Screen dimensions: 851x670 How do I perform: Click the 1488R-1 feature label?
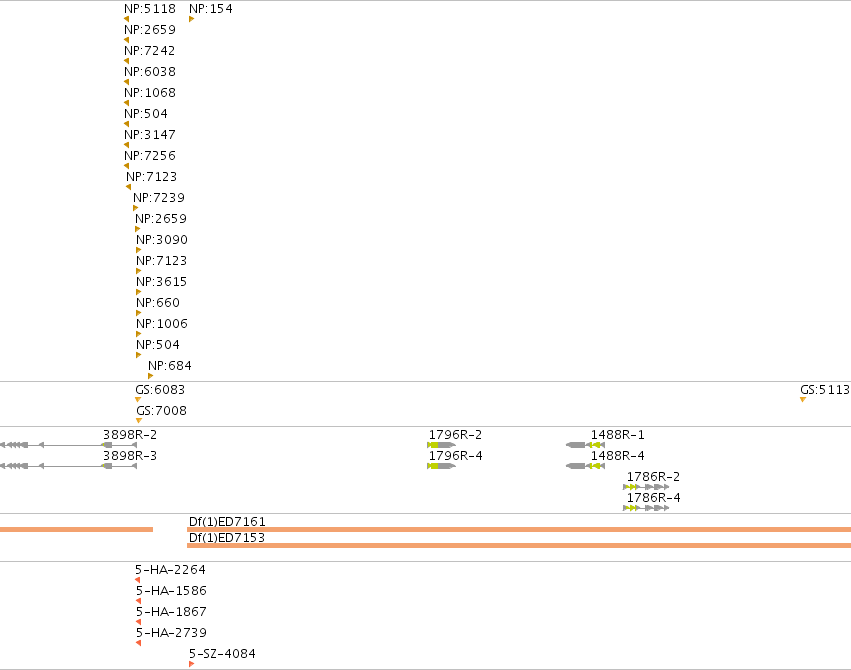click(618, 435)
